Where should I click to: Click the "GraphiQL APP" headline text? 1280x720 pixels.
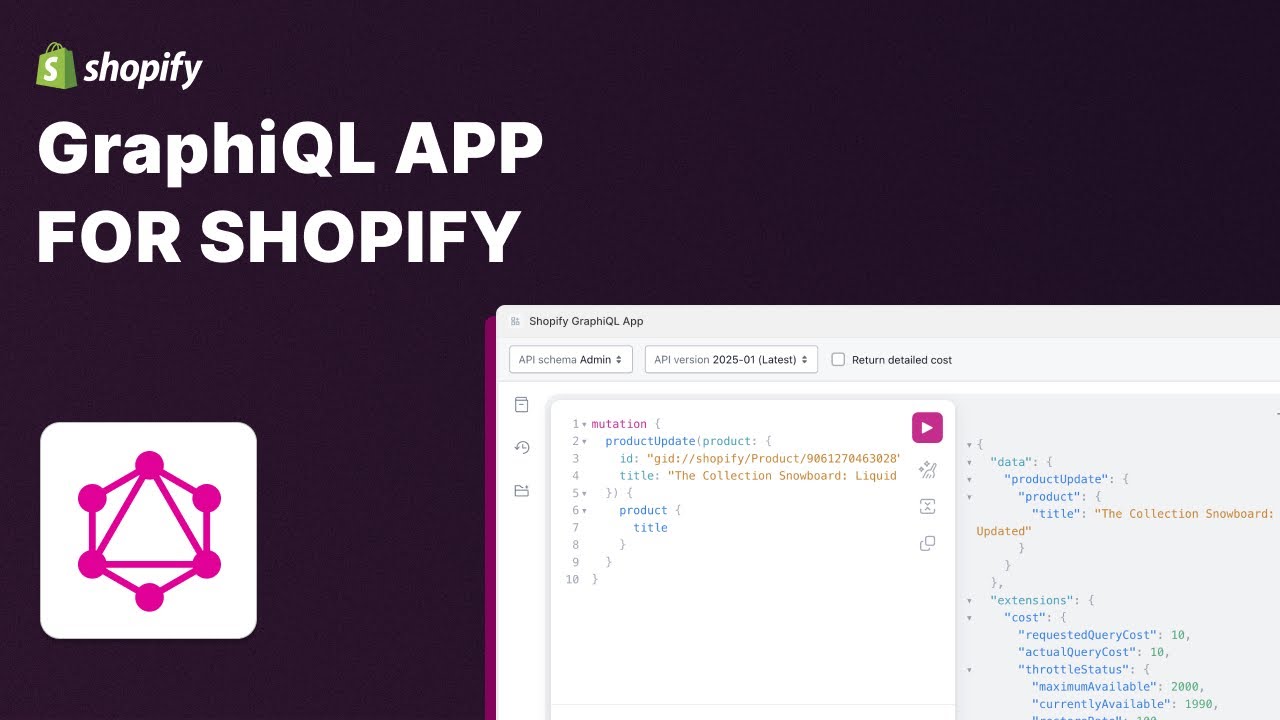pos(290,149)
